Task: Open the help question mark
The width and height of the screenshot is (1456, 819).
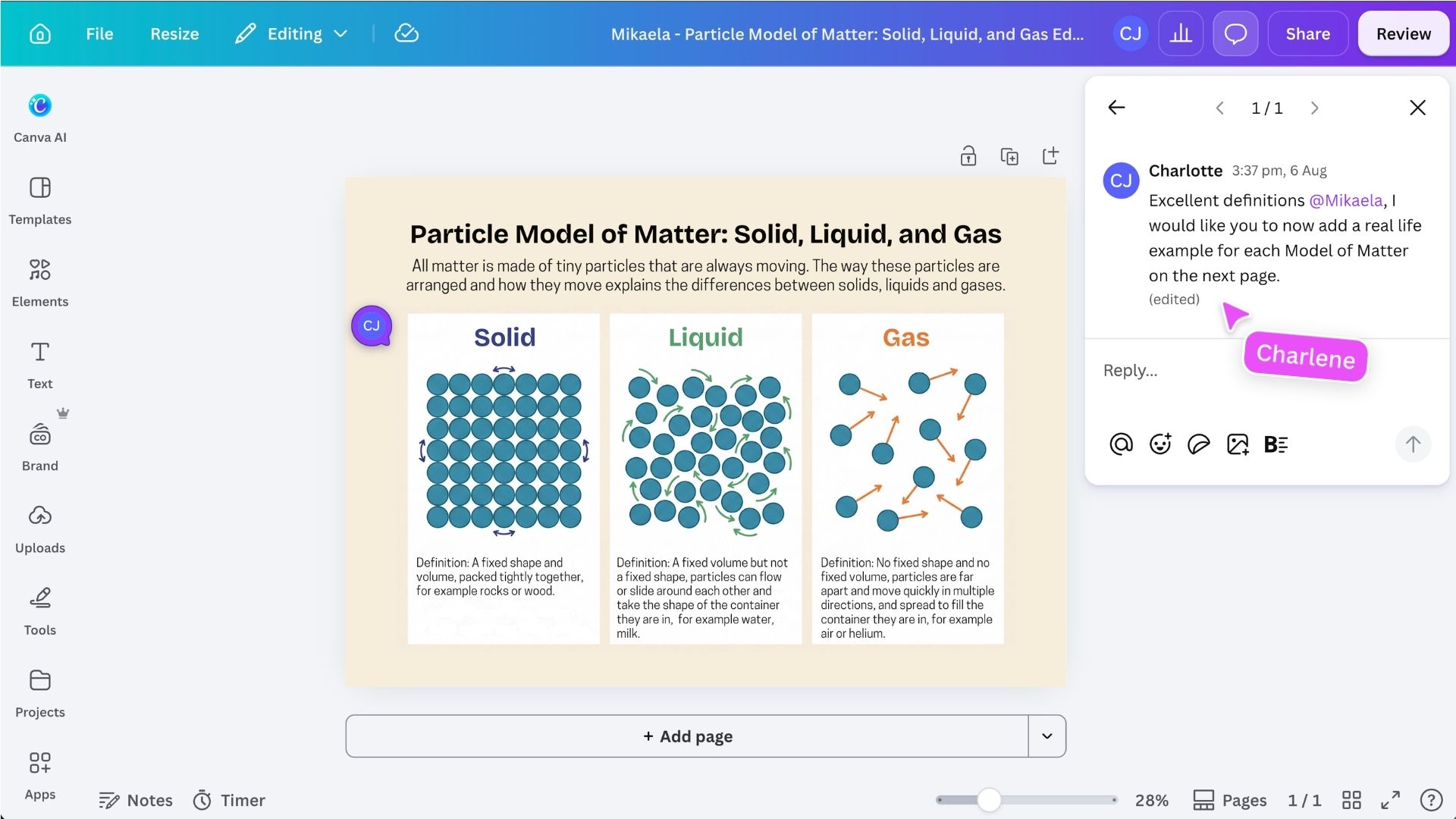Action: [x=1431, y=801]
